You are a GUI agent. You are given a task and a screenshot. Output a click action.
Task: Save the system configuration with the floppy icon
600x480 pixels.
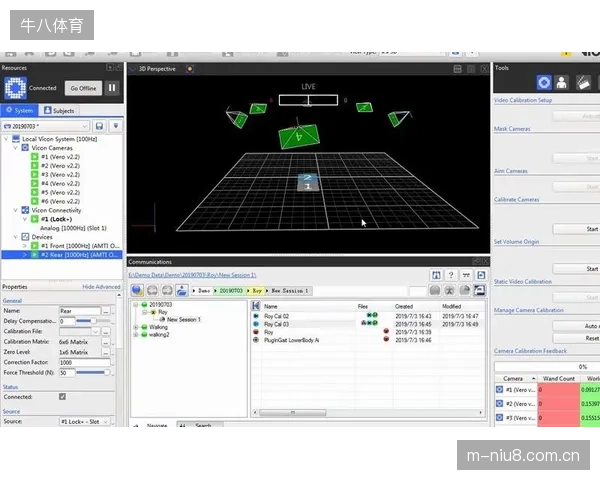[x=99, y=126]
